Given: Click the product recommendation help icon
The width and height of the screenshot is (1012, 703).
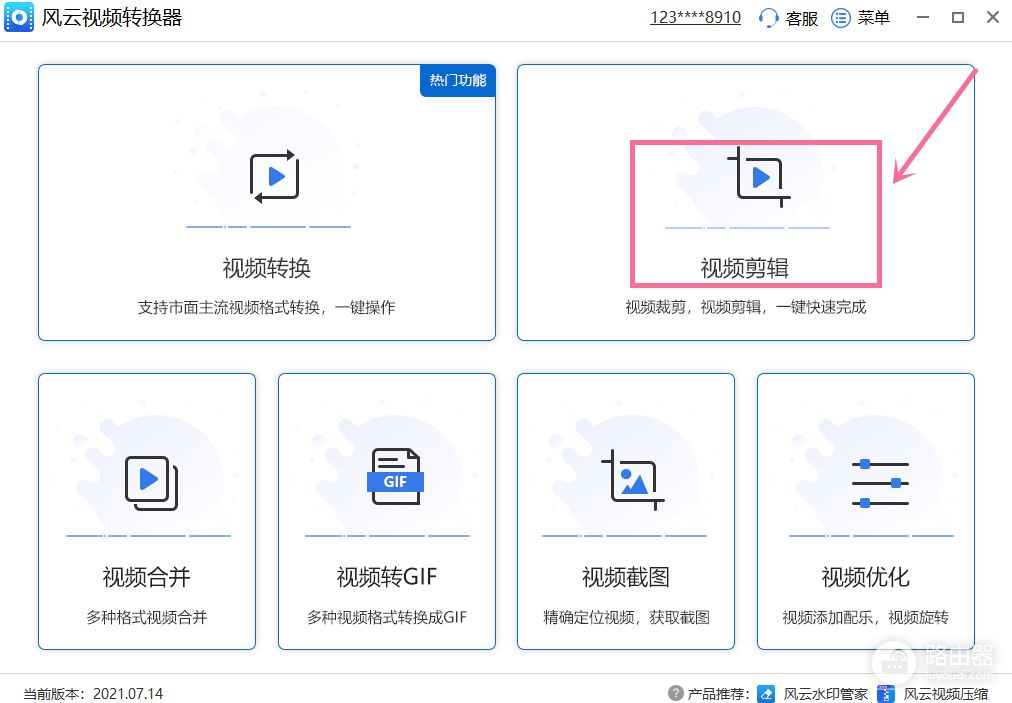Looking at the screenshot, I should [675, 693].
